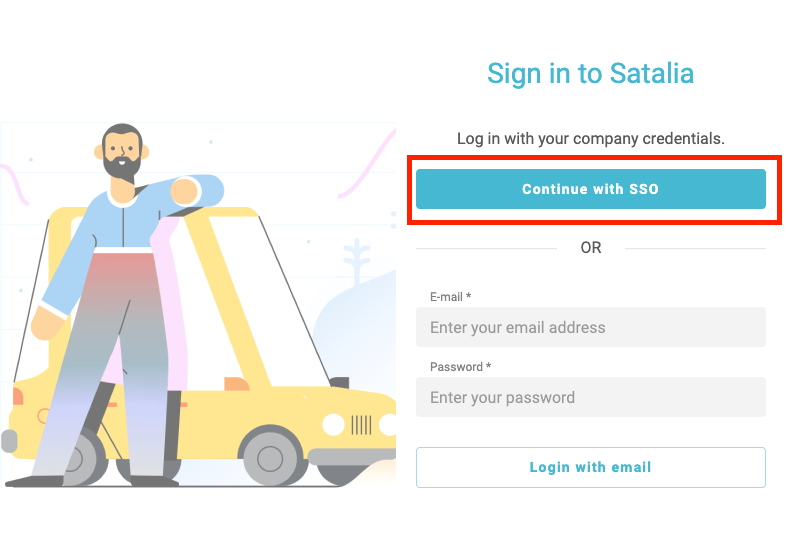Click the car's front grille
Viewport: 788px width, 545px height.
[362, 425]
